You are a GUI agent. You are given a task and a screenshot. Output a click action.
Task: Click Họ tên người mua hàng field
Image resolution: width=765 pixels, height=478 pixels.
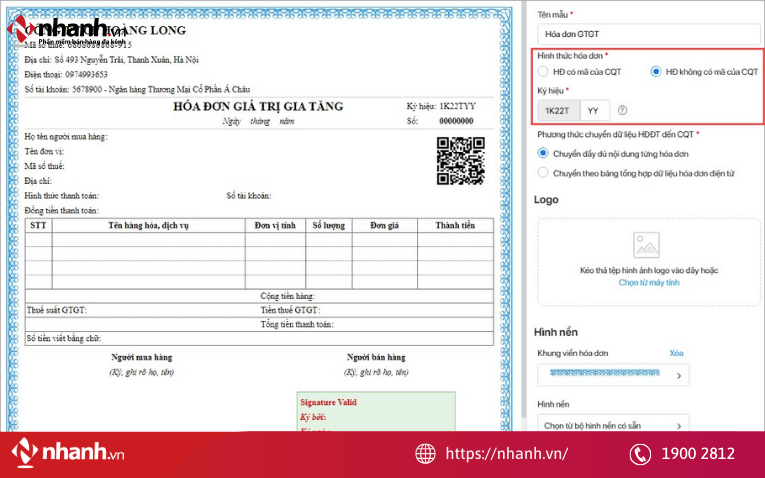[66, 137]
